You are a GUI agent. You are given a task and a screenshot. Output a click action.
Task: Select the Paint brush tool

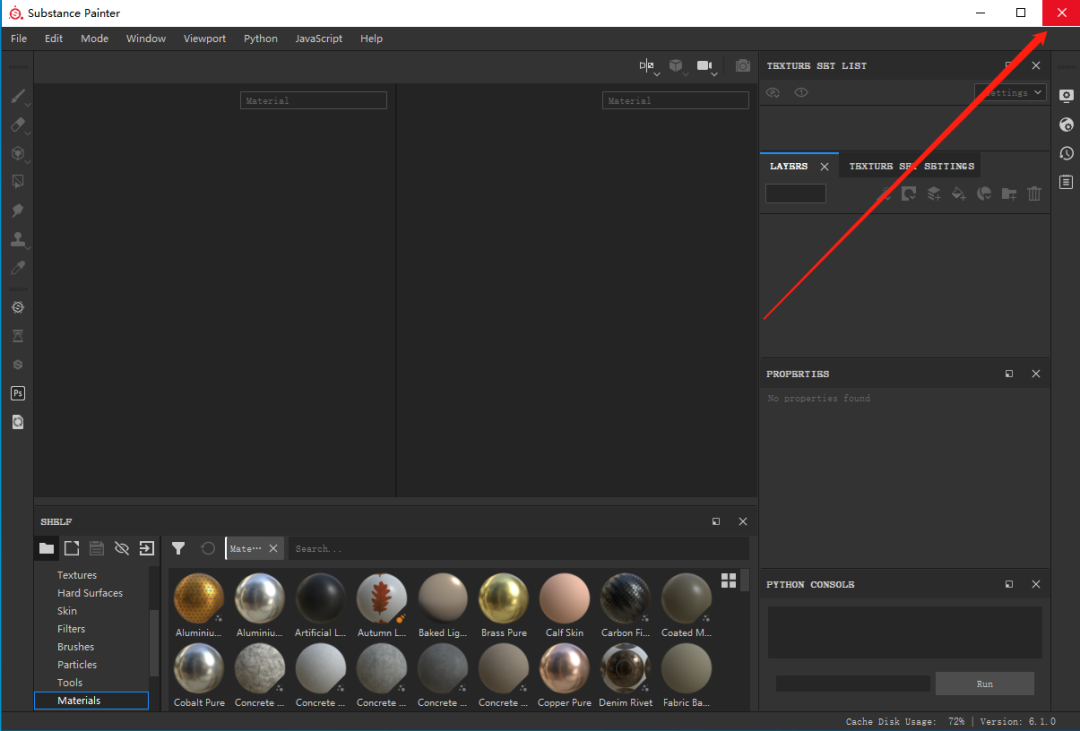point(18,96)
